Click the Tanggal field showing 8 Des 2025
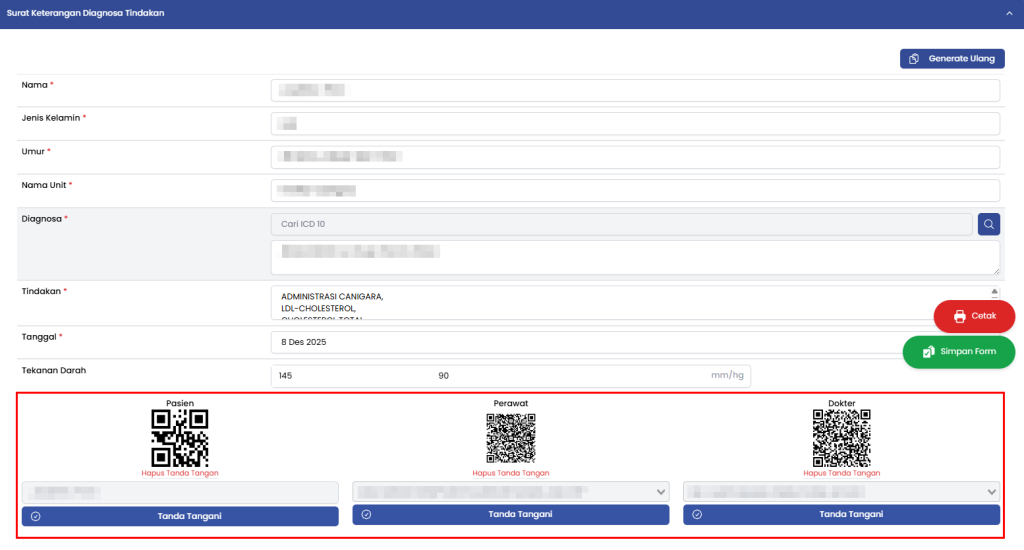Image resolution: width=1024 pixels, height=550 pixels. (x=600, y=342)
